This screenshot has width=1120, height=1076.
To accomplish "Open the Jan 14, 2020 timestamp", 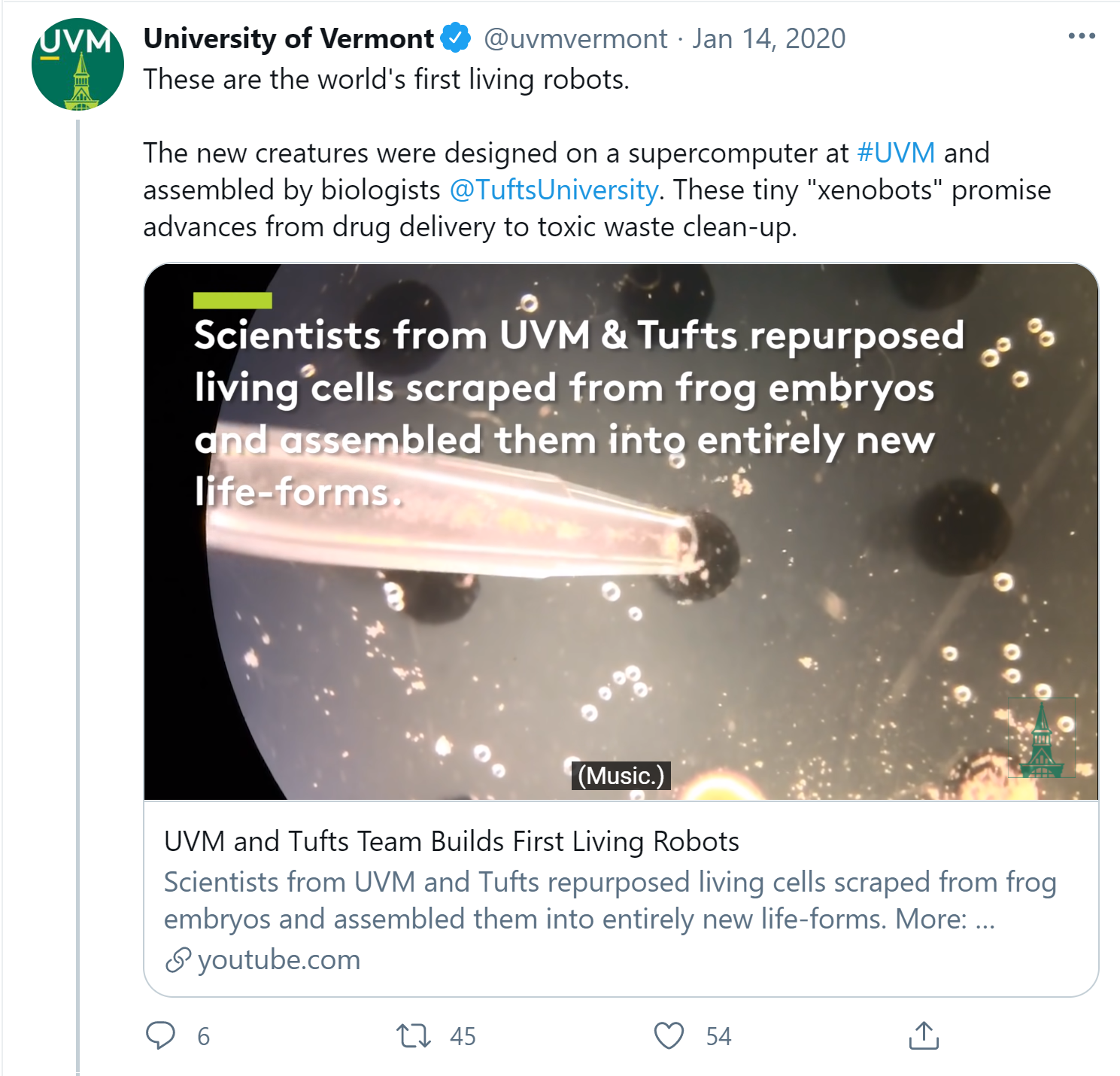I will coord(769,38).
